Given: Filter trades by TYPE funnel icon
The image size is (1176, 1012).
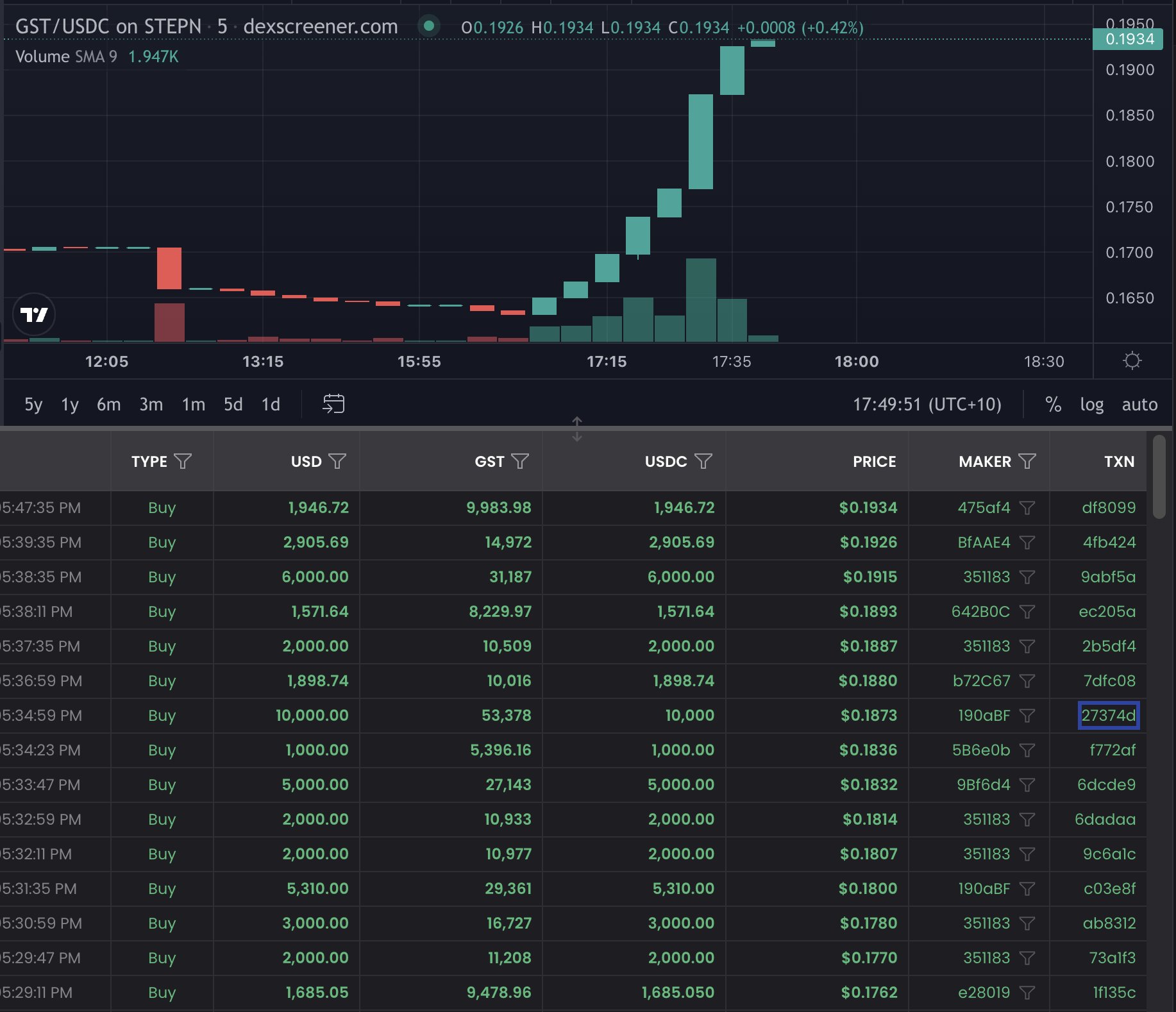Looking at the screenshot, I should point(183,461).
